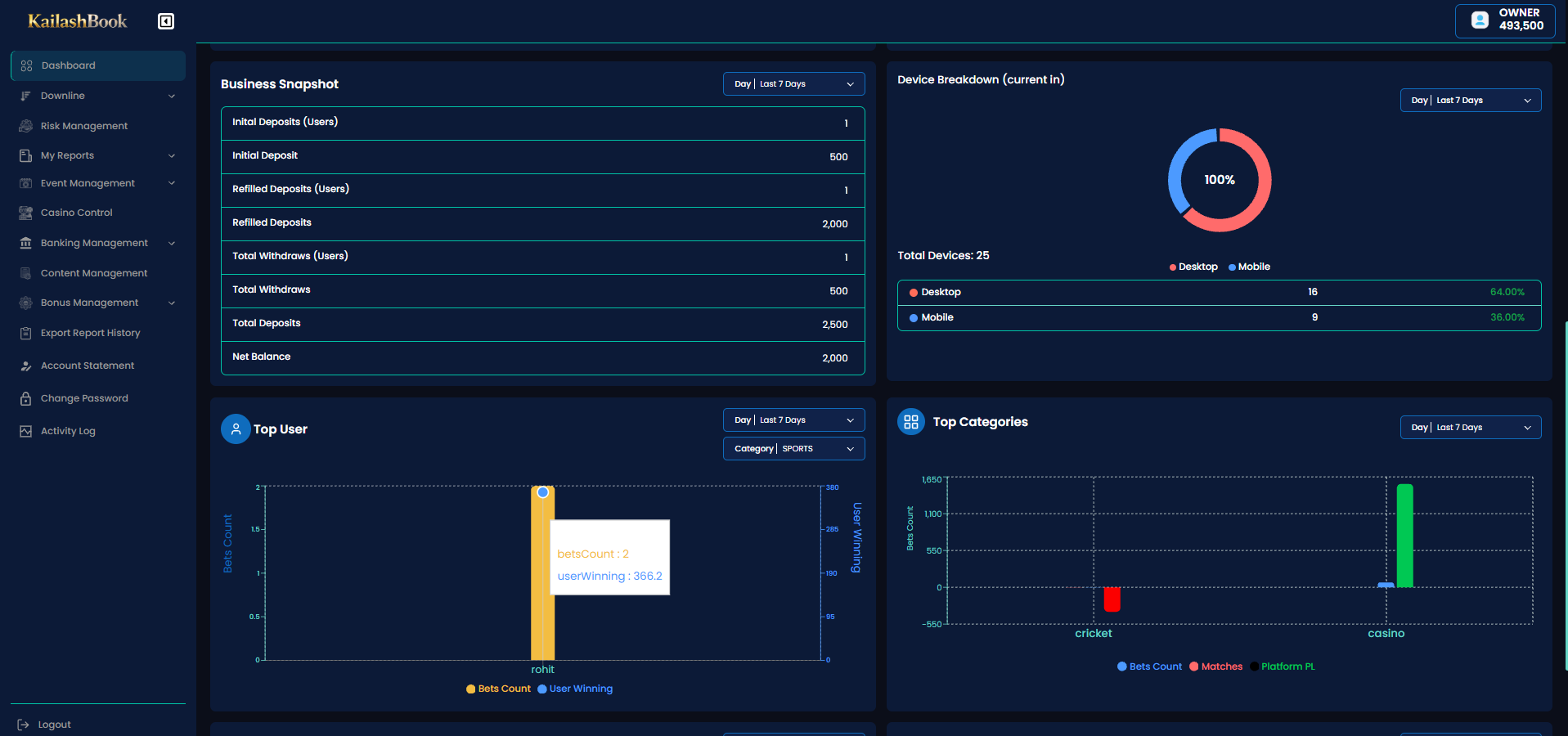Toggle Platform PL legend in Top Categories
Image resolution: width=1568 pixels, height=736 pixels.
pyautogui.click(x=1283, y=666)
